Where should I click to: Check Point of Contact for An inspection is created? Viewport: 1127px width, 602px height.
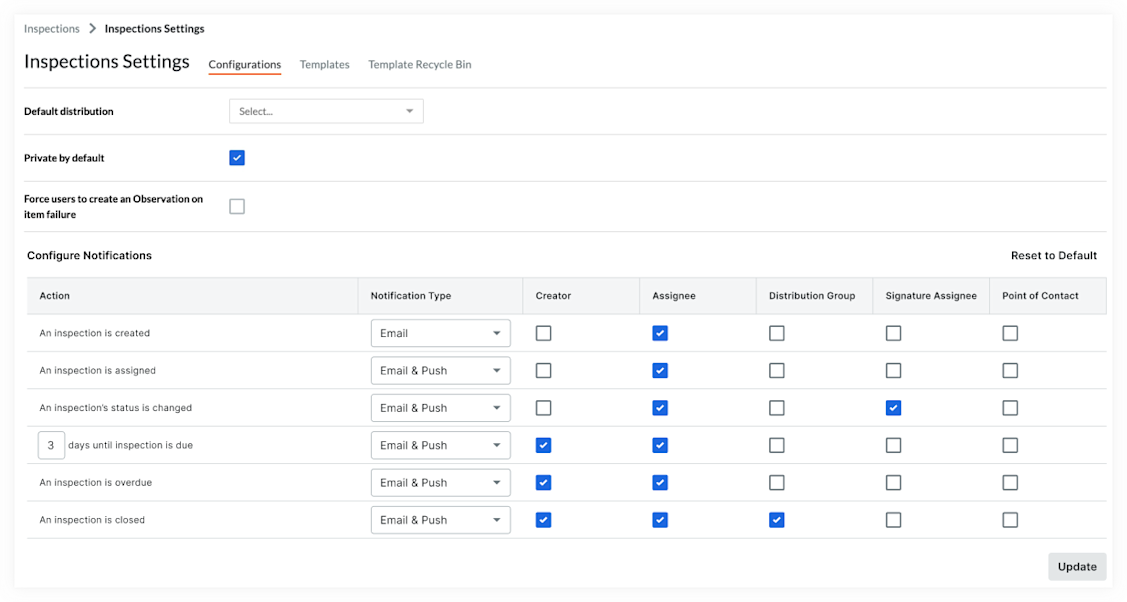click(1010, 333)
